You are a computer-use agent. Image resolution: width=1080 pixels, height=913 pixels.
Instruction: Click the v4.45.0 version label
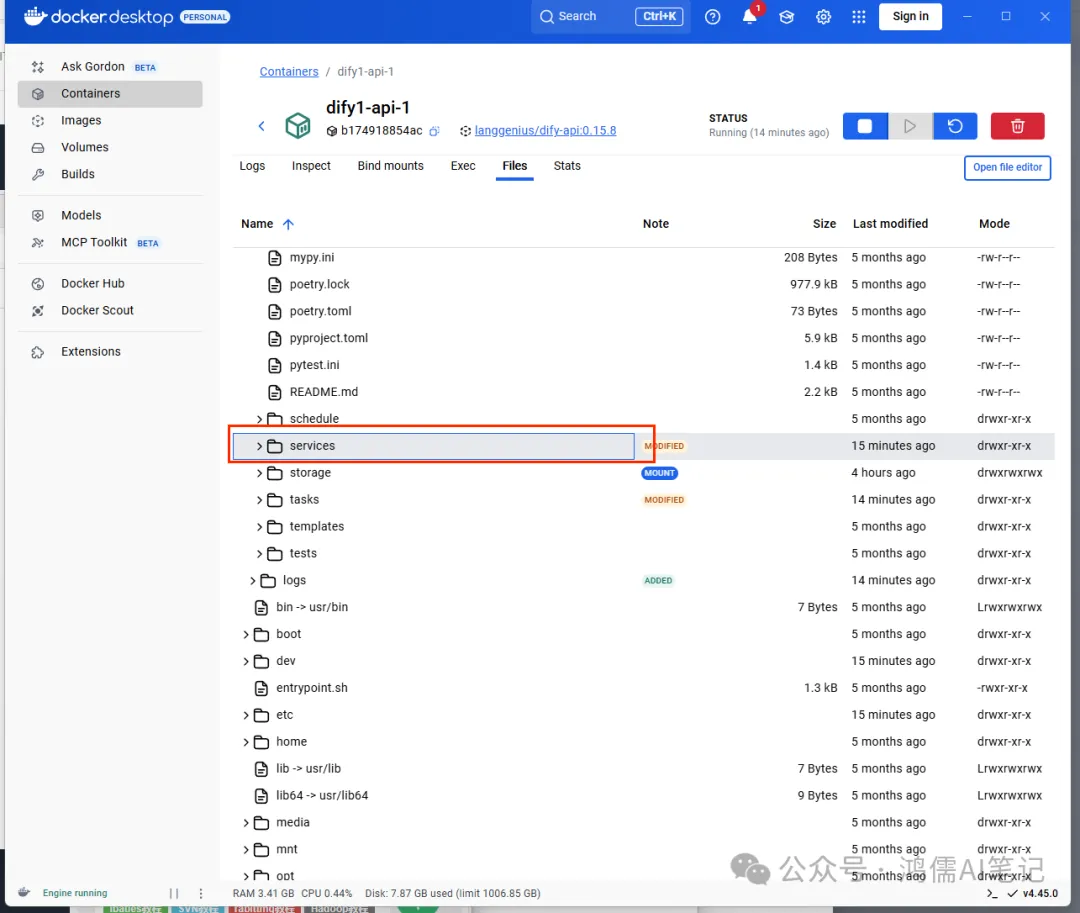pyautogui.click(x=1039, y=893)
